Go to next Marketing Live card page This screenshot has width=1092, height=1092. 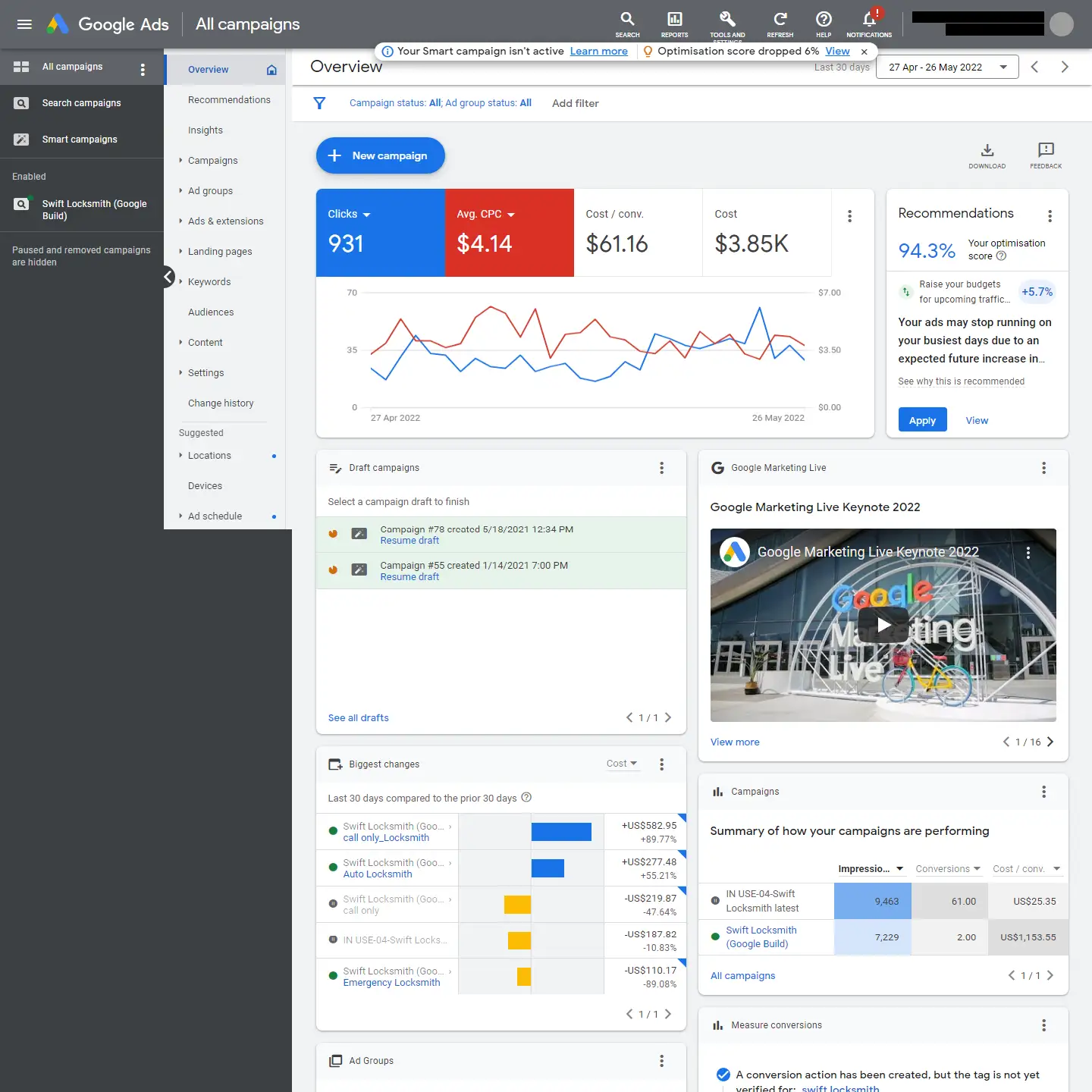pos(1050,742)
